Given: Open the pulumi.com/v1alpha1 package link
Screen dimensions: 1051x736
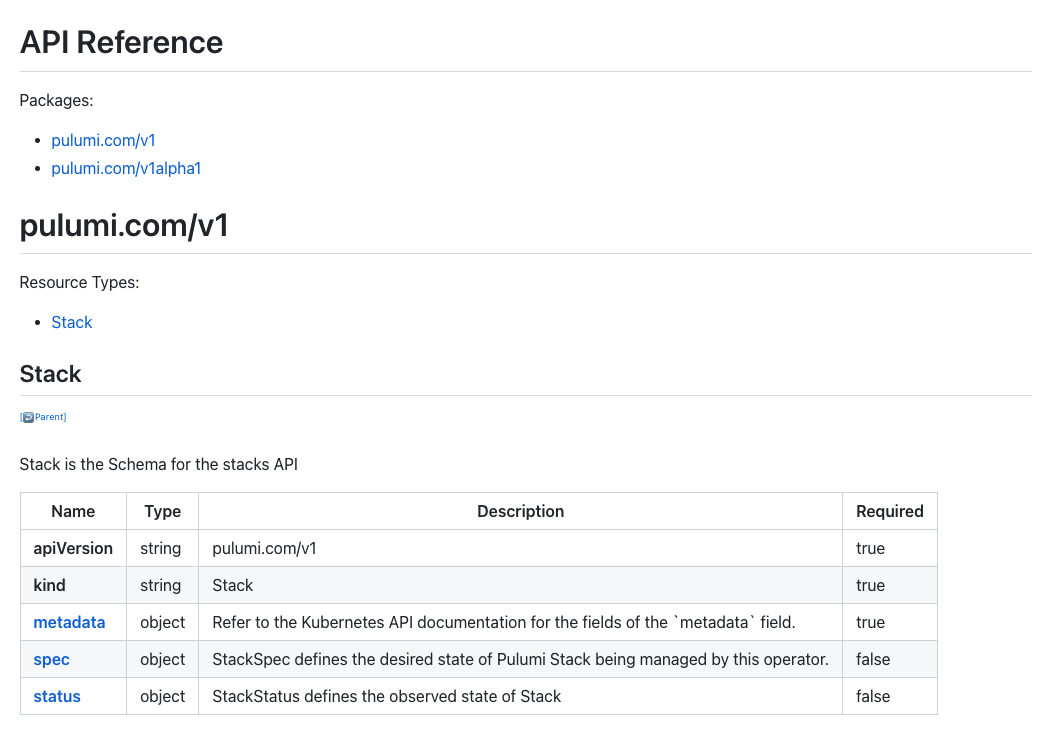Looking at the screenshot, I should pos(126,168).
